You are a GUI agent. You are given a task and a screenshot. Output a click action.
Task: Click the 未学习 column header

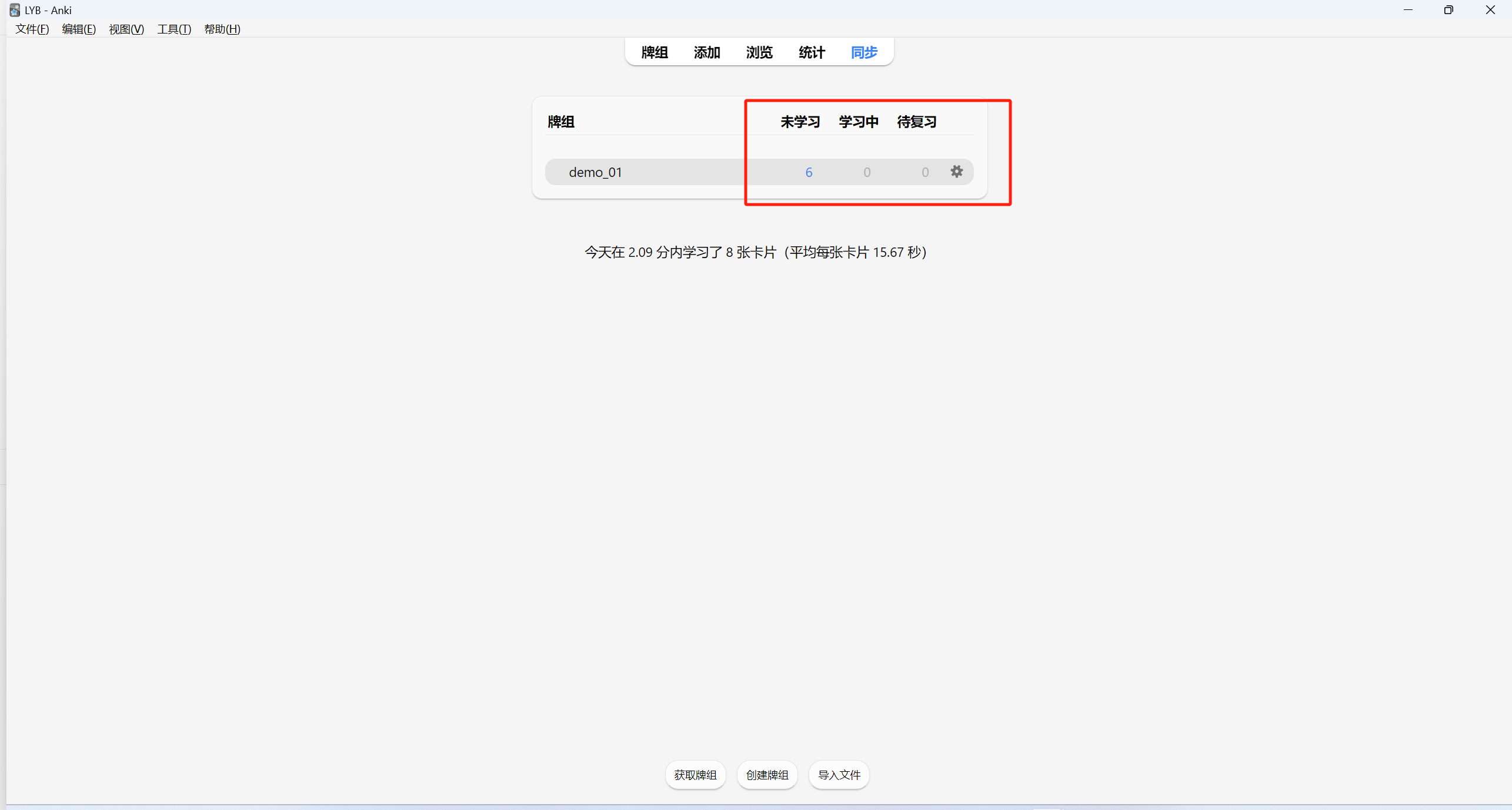800,122
